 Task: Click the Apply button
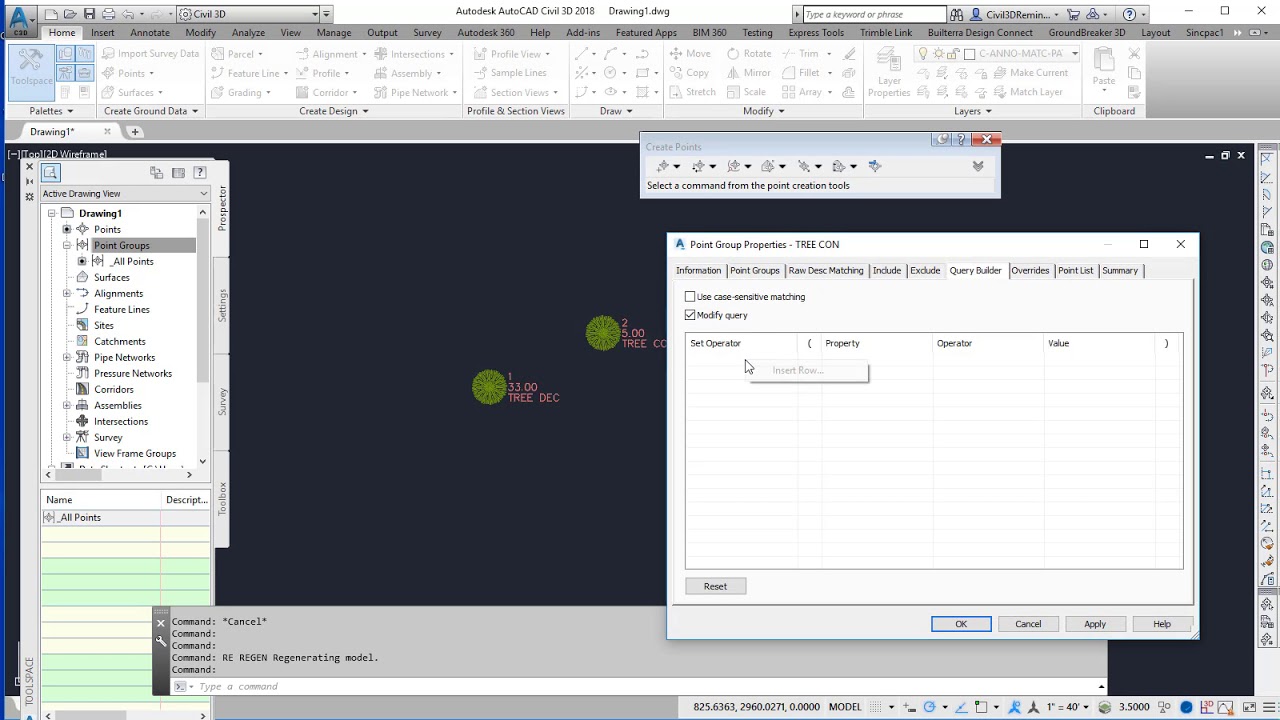point(1095,624)
